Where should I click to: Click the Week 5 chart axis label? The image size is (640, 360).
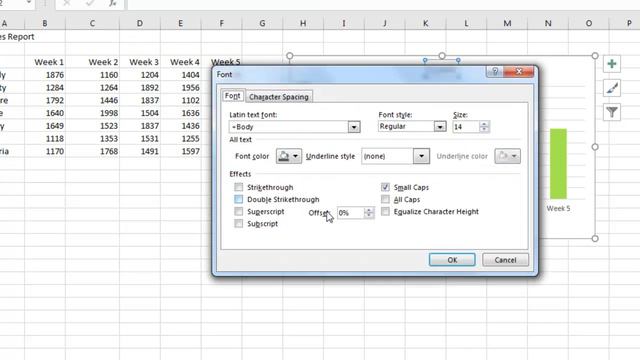pyautogui.click(x=558, y=209)
